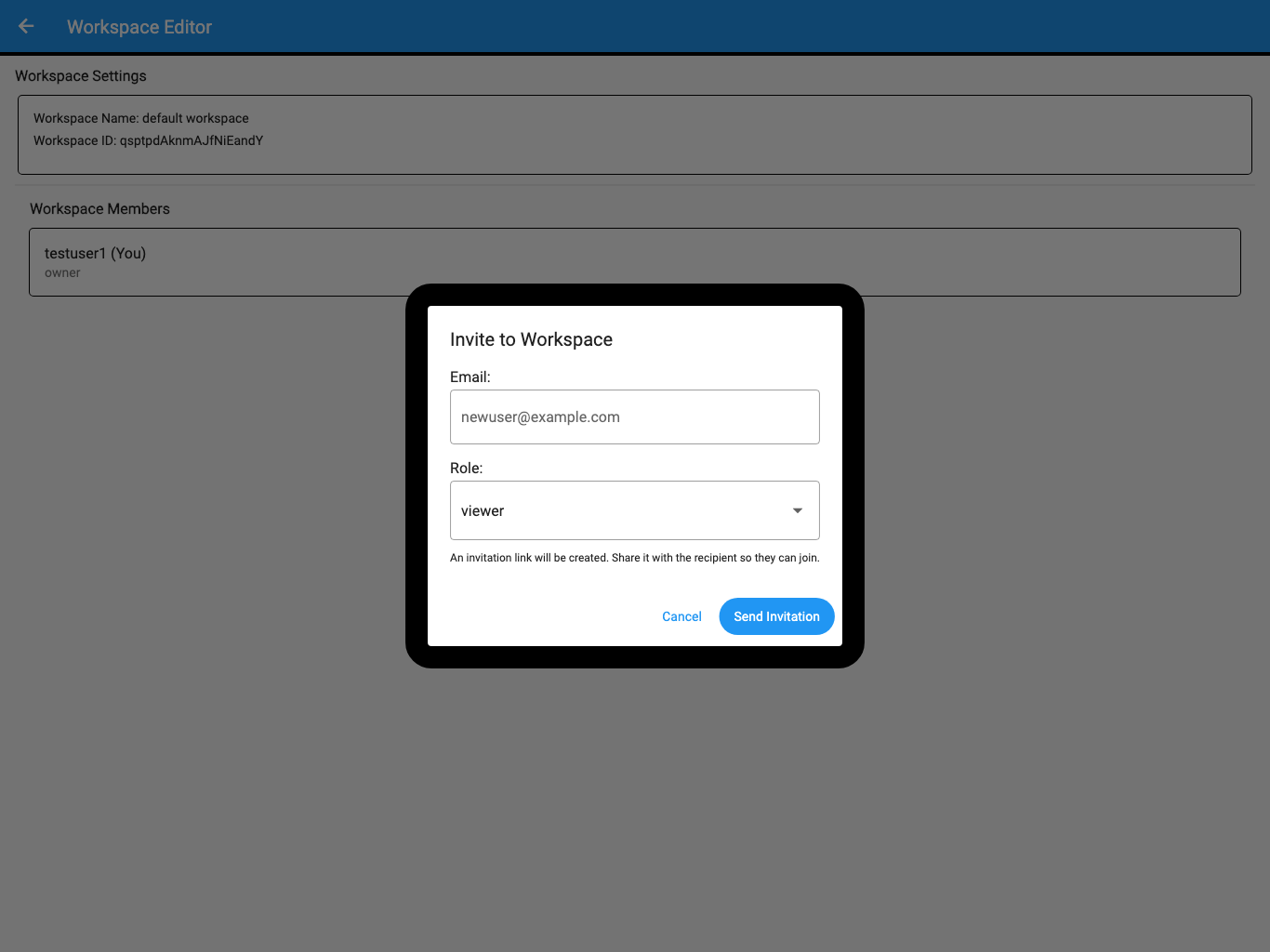Click the Workspace Editor title text

139,27
